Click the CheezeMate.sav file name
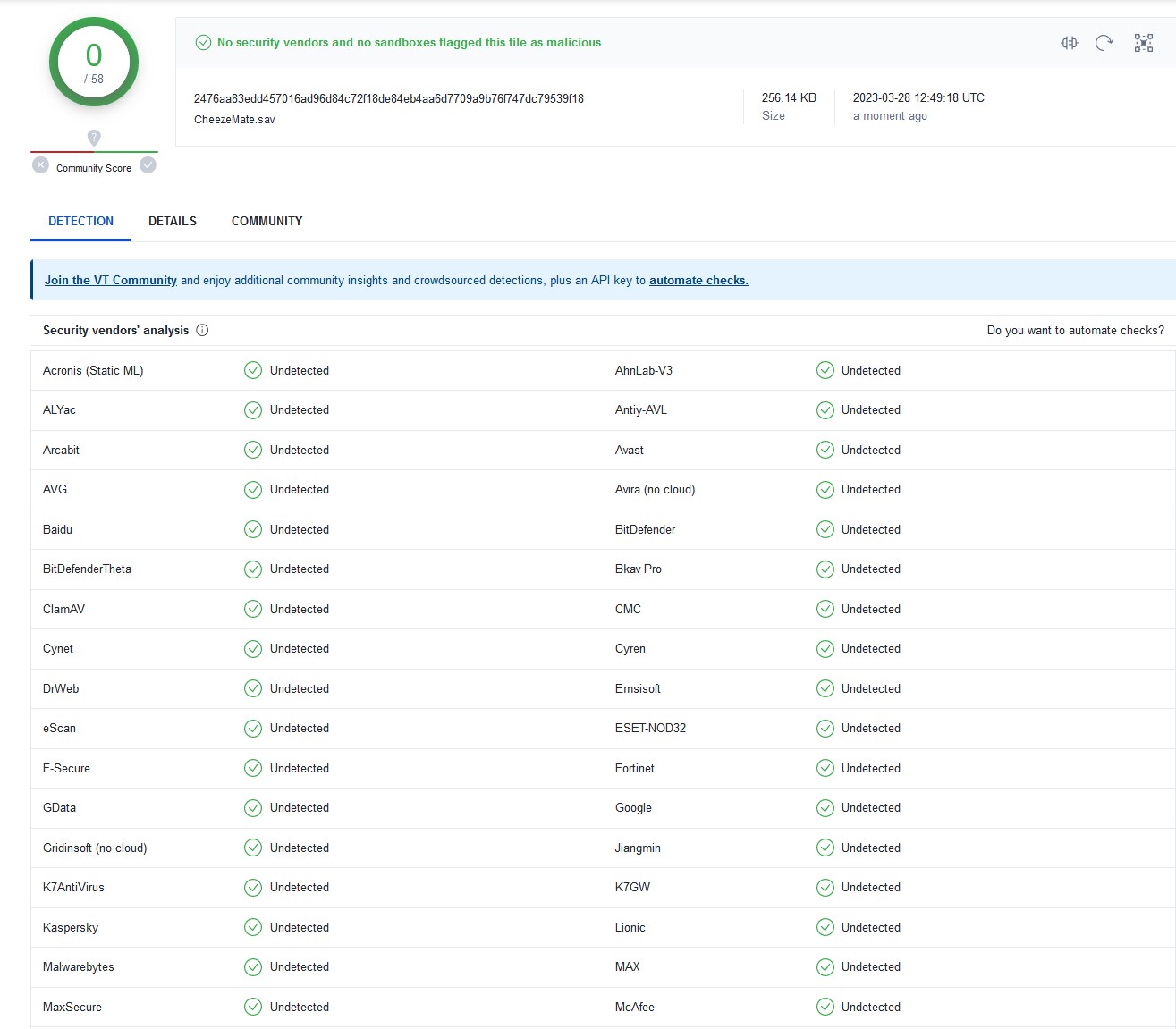This screenshot has width=1176, height=1029. click(234, 120)
